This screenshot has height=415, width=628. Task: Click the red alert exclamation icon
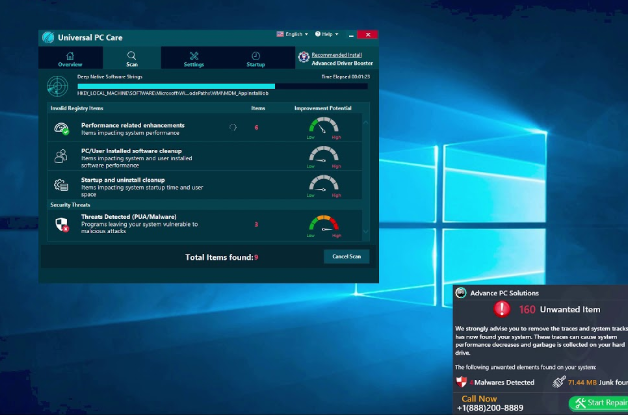(x=502, y=309)
